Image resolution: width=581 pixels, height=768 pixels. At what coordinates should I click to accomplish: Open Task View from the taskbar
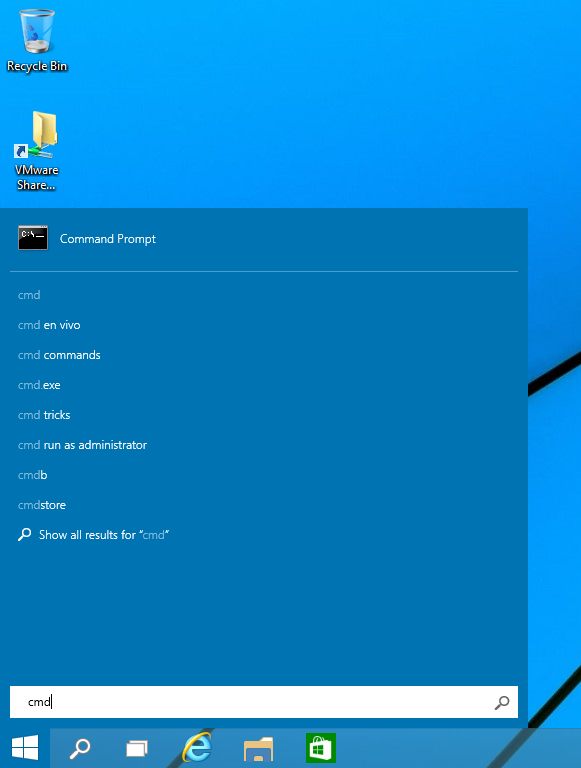pyautogui.click(x=137, y=748)
